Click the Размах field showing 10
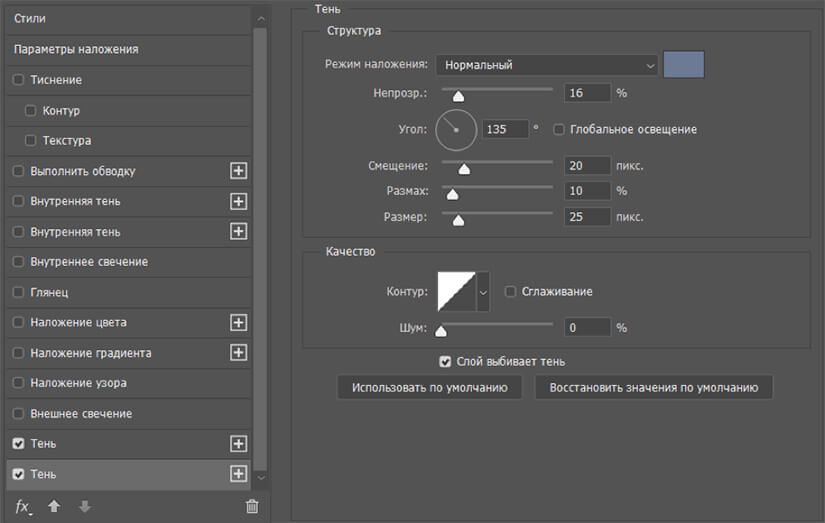The height and width of the screenshot is (523, 825). tap(587, 191)
